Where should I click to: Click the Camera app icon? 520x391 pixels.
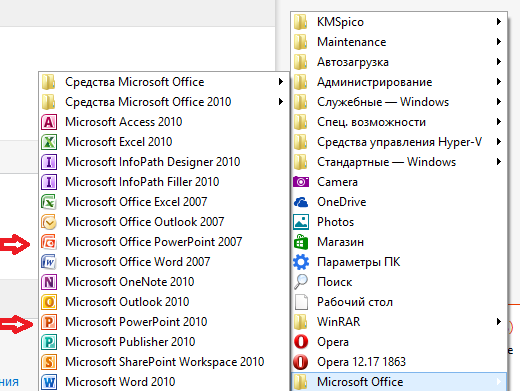(x=301, y=182)
